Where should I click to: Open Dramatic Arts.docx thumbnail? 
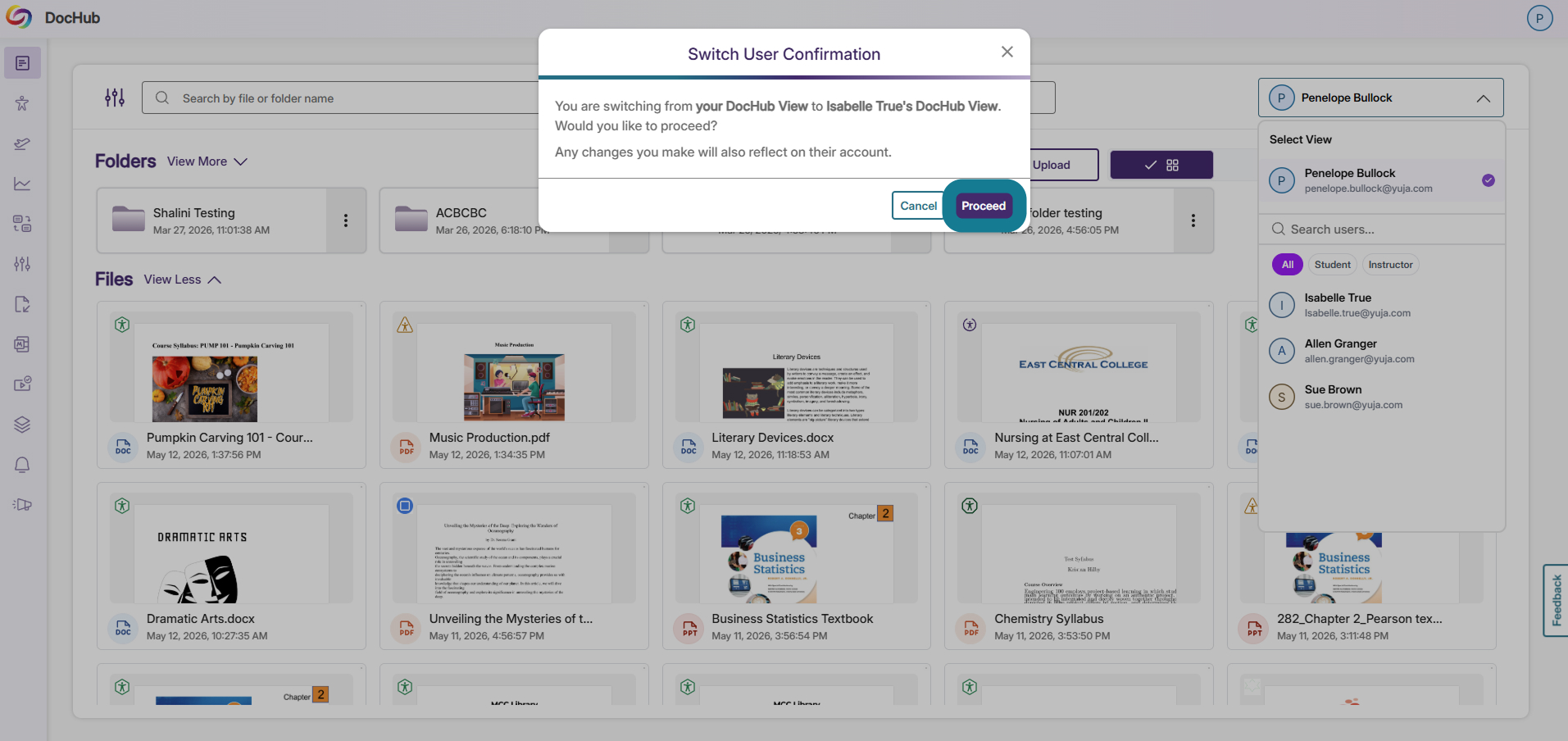click(231, 548)
